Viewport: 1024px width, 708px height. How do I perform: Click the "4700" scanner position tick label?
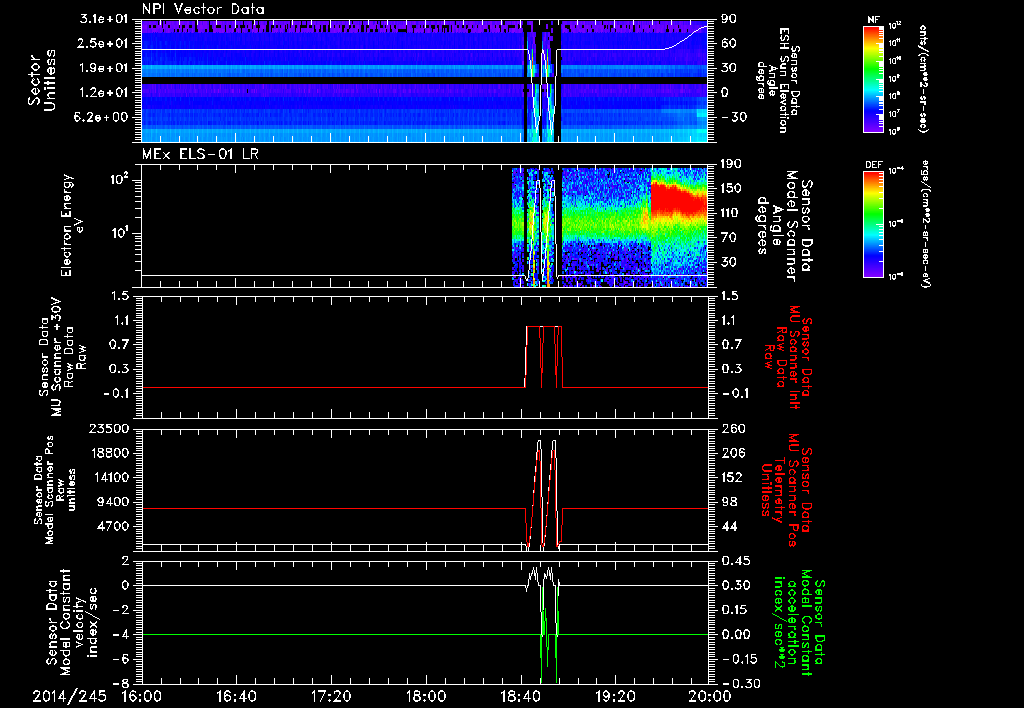[x=112, y=526]
